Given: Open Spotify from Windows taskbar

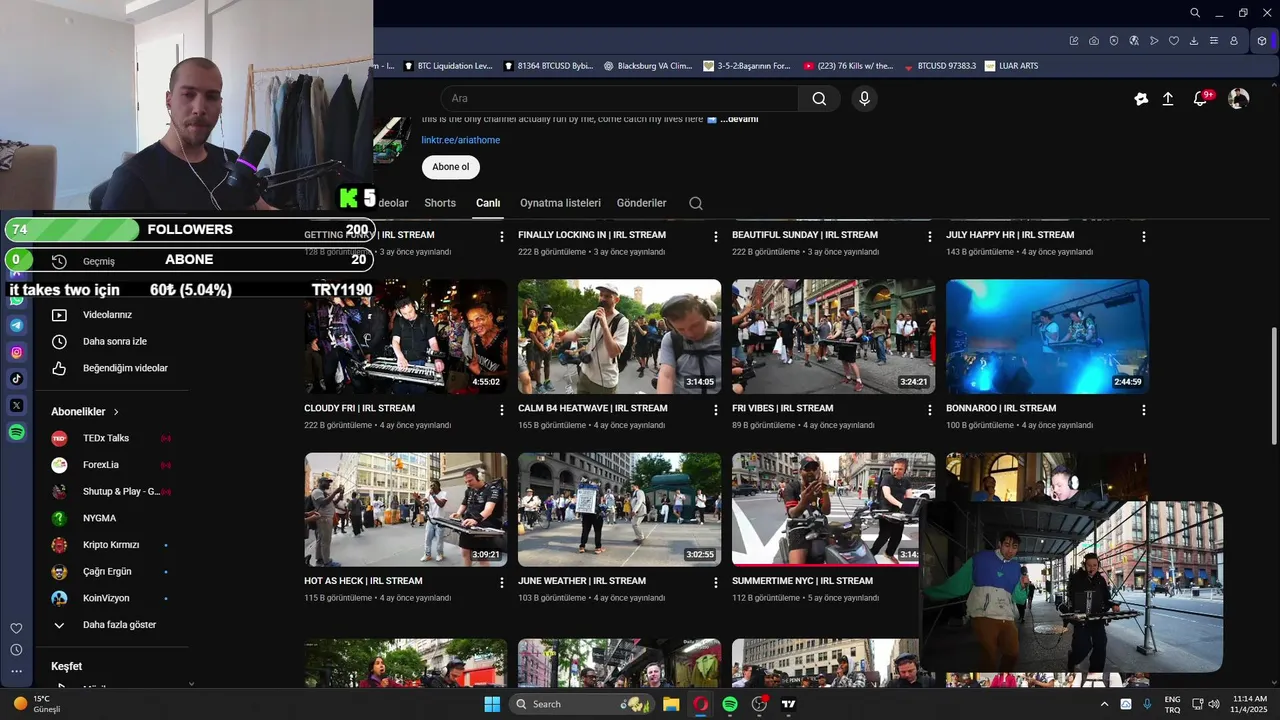Looking at the screenshot, I should coord(730,704).
